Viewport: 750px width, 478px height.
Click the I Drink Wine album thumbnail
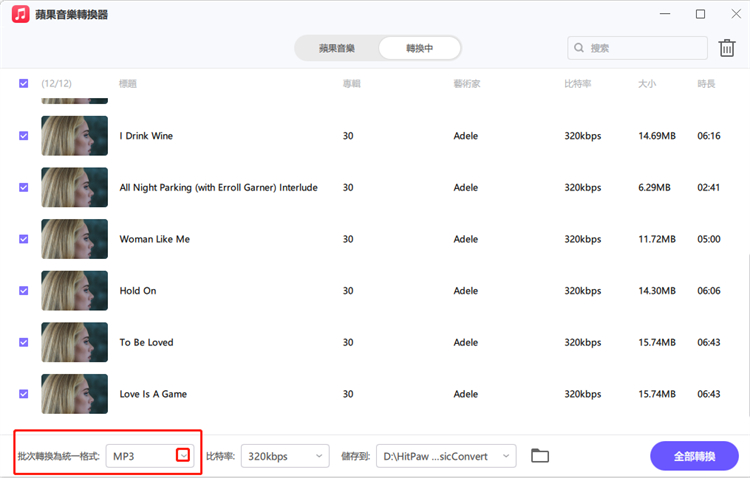75,135
